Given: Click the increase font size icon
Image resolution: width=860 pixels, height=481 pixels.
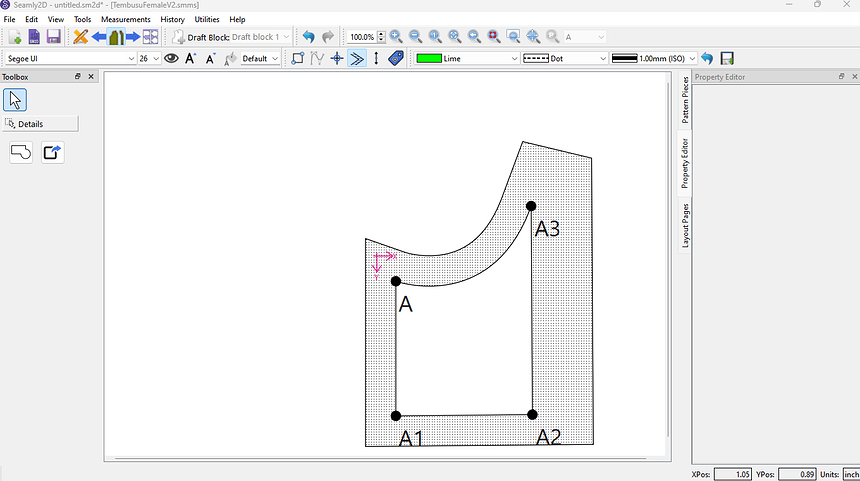Looking at the screenshot, I should [x=191, y=59].
